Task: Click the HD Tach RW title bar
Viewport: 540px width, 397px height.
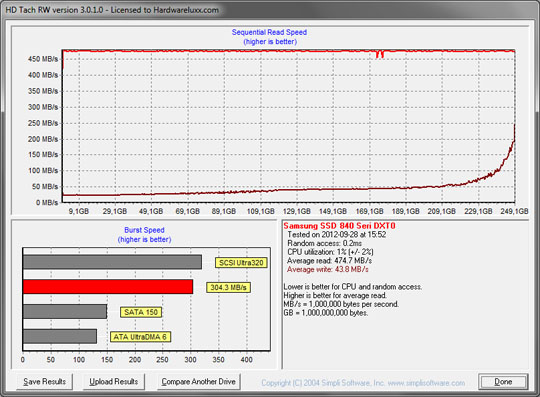Action: click(270, 10)
